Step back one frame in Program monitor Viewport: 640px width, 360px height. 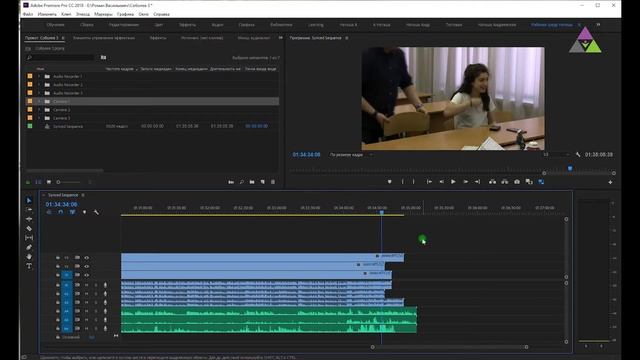[x=441, y=182]
